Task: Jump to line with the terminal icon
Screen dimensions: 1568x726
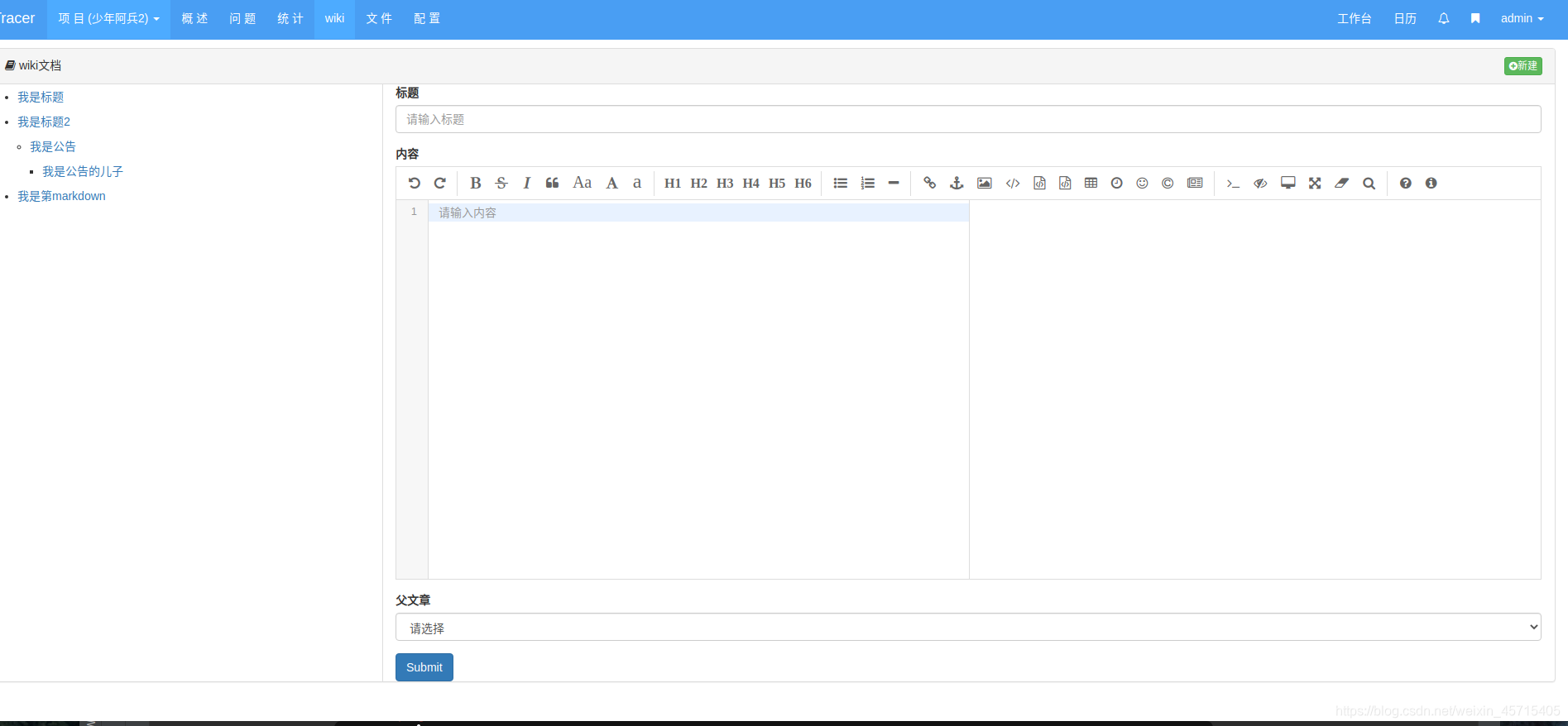Action: [x=1233, y=184]
